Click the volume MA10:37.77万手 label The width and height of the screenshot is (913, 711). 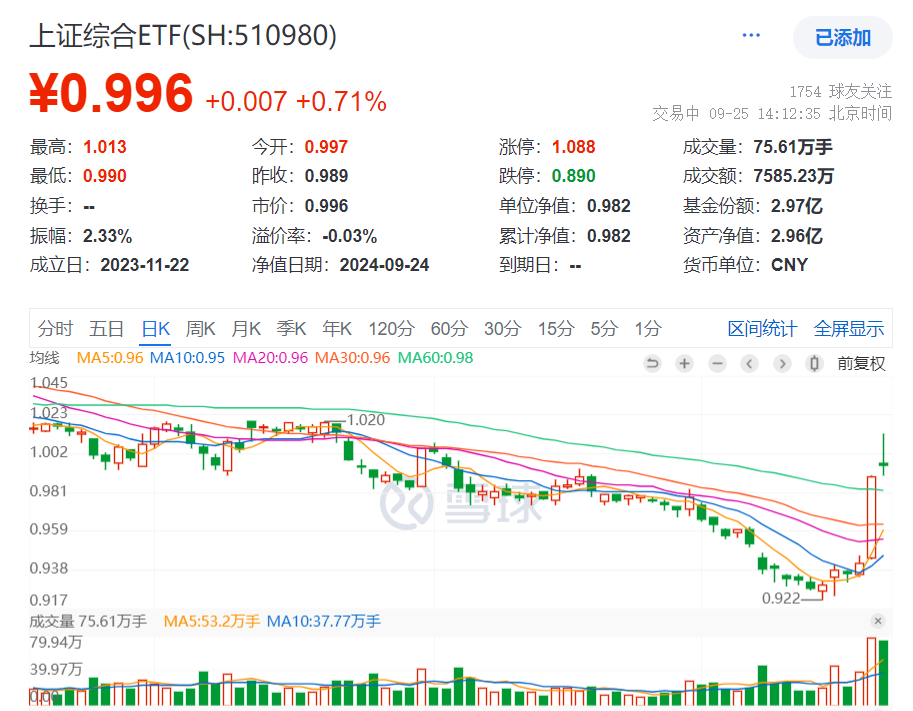coord(323,621)
